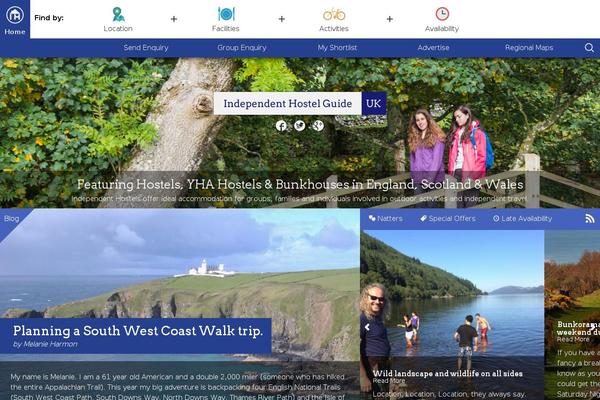Open the Regional Maps menu item

(529, 48)
